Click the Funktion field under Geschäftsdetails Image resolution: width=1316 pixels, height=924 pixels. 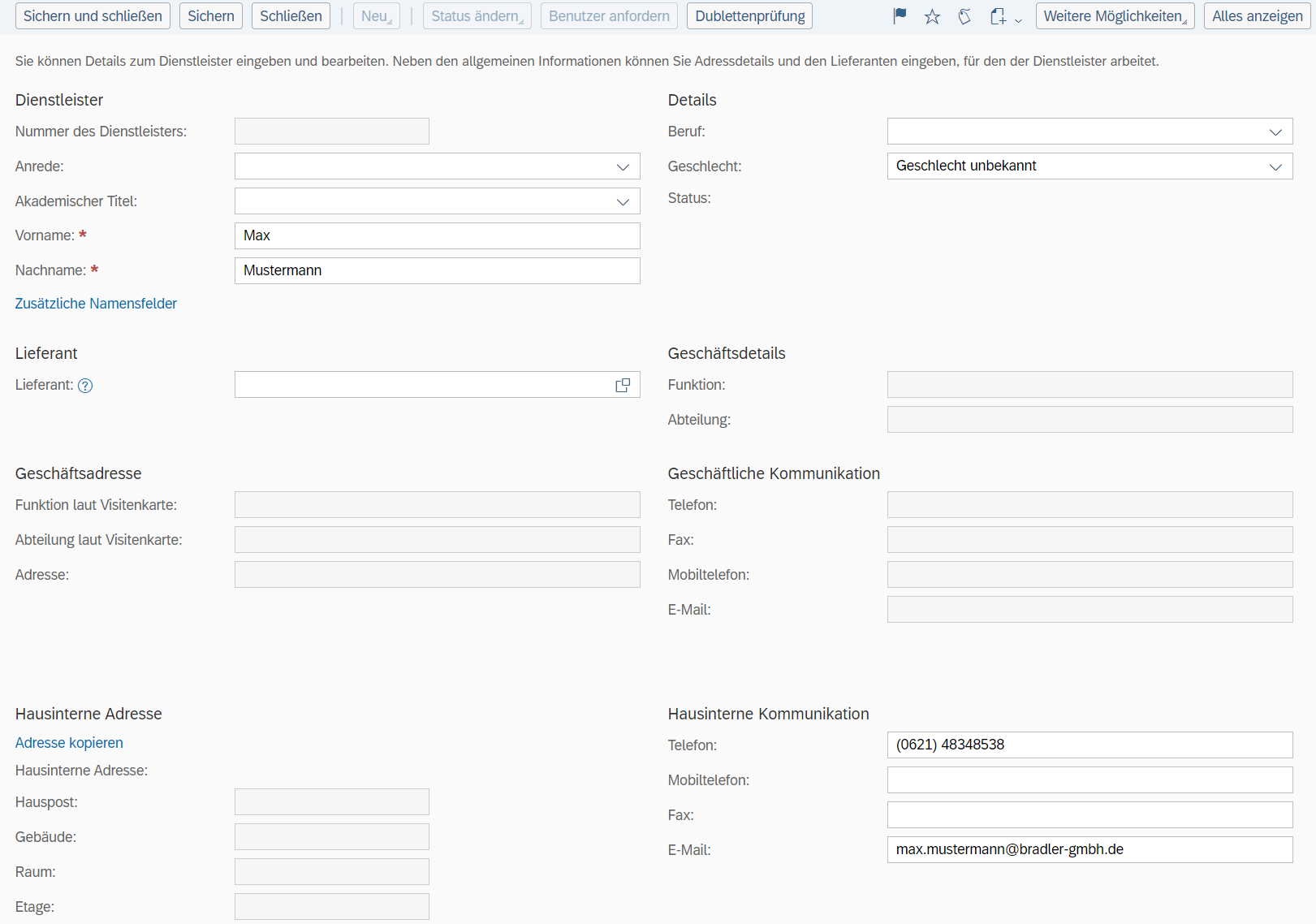point(1090,385)
